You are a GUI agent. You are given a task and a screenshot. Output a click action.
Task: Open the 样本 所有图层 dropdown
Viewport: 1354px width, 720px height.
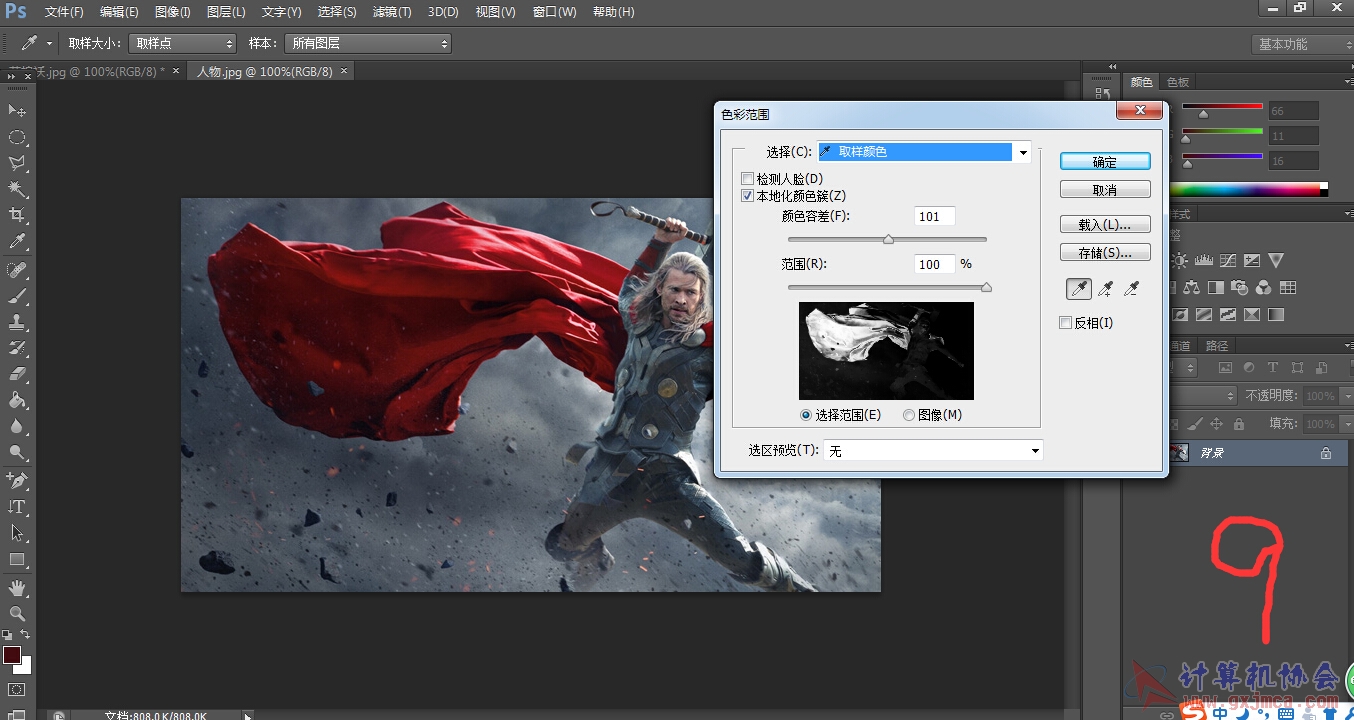point(368,43)
